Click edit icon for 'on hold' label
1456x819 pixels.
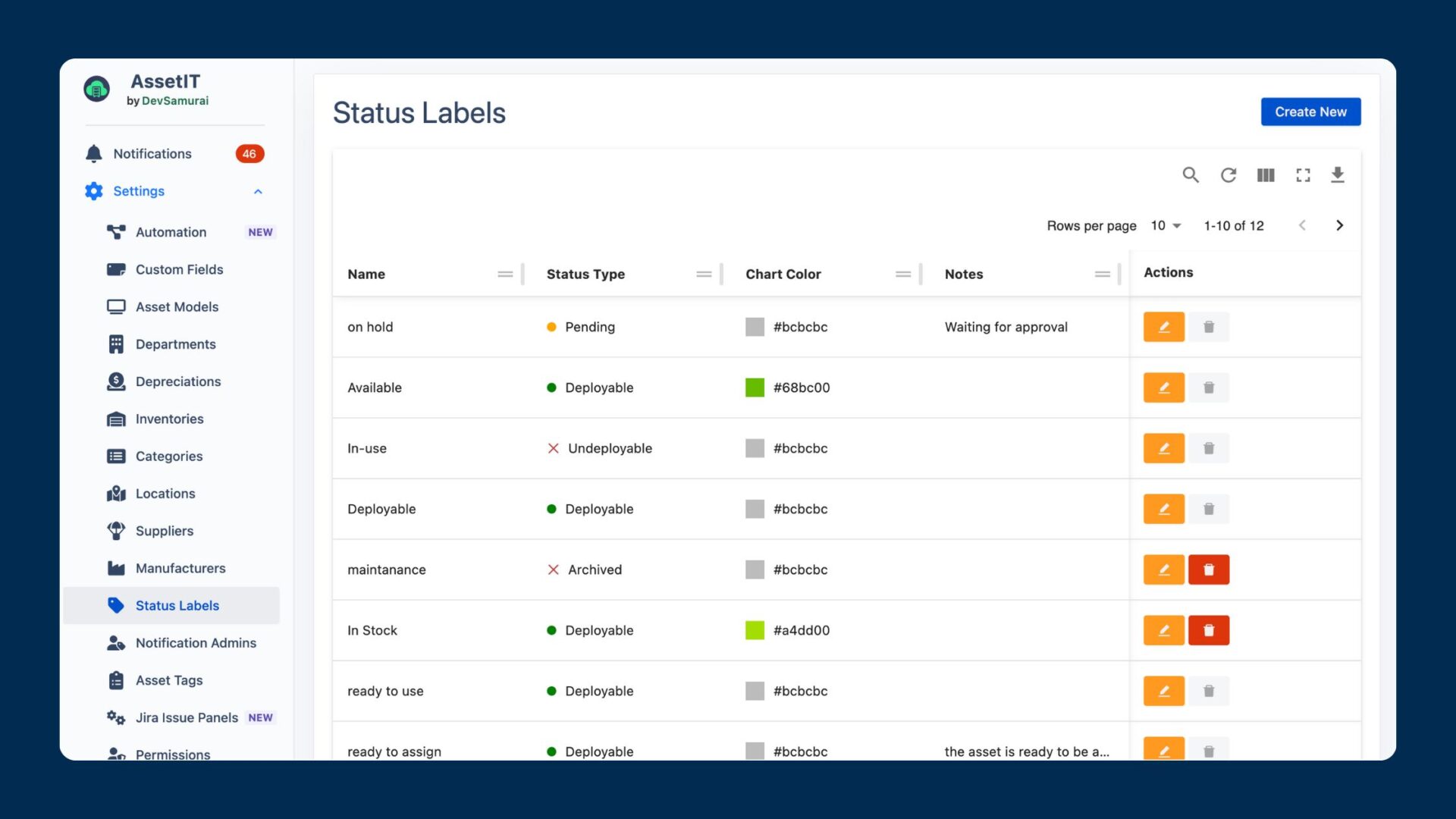tap(1164, 326)
